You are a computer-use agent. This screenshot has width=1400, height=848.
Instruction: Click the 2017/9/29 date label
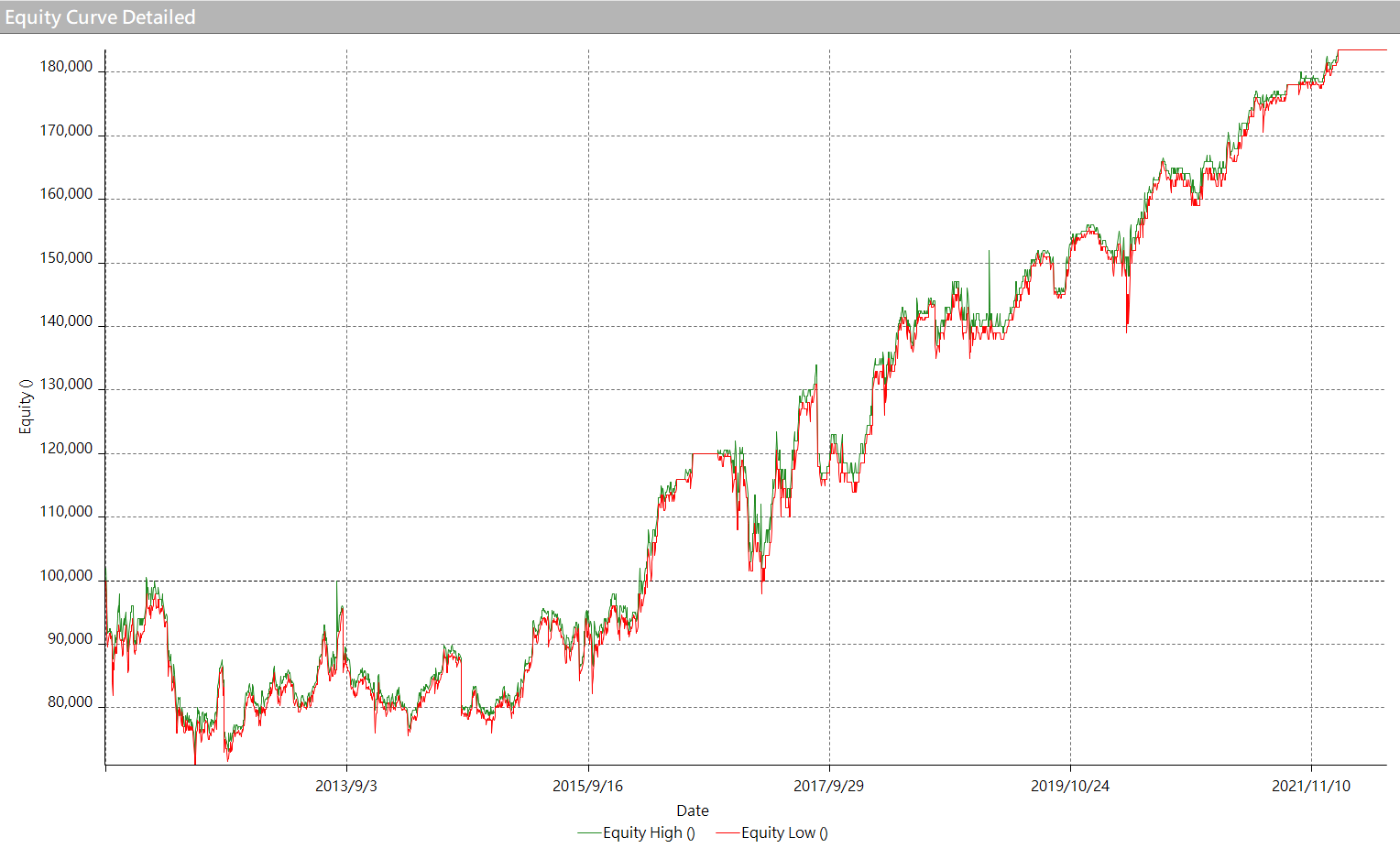(828, 786)
